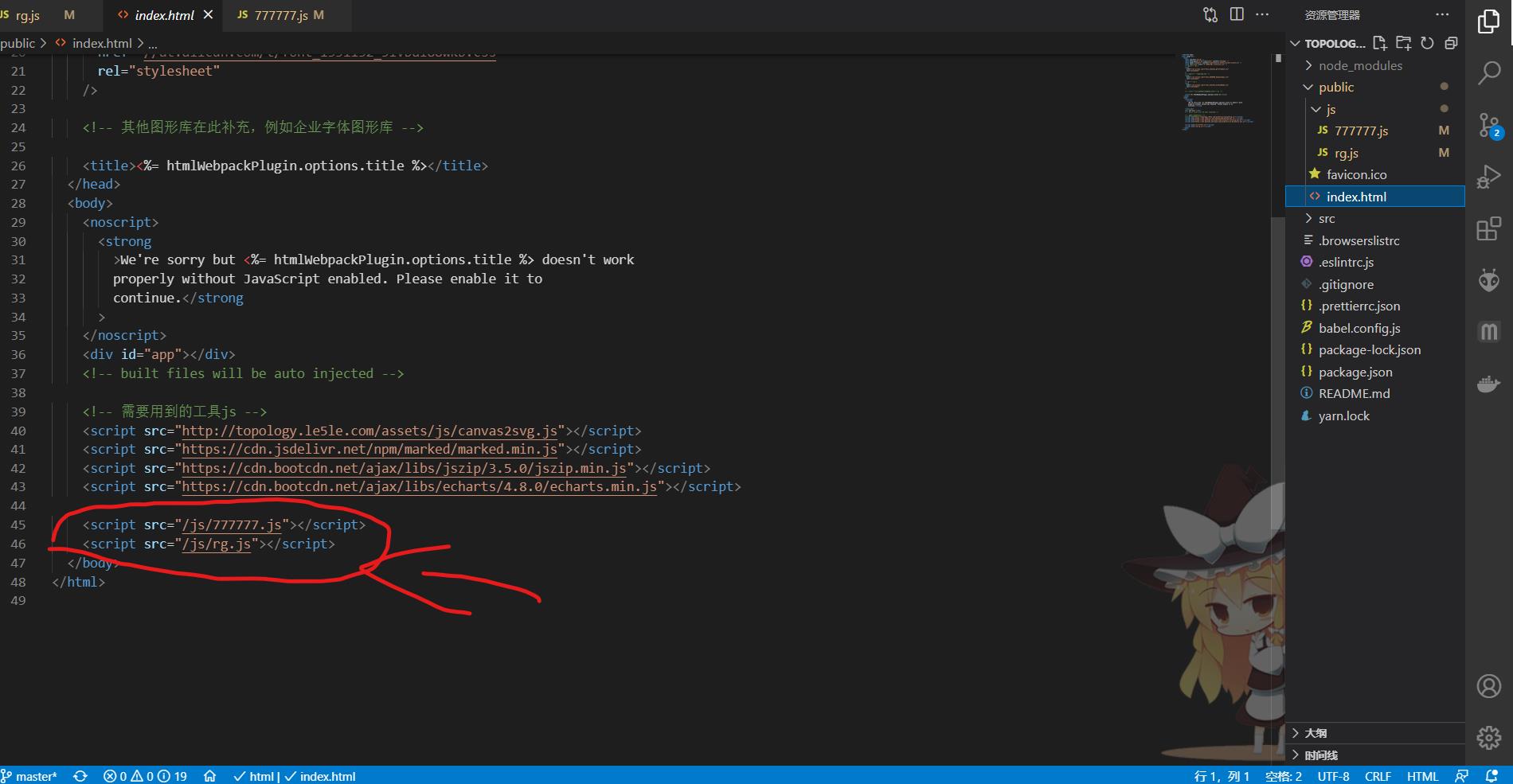Click the breadcrumb ellipsis segment

pos(153,44)
